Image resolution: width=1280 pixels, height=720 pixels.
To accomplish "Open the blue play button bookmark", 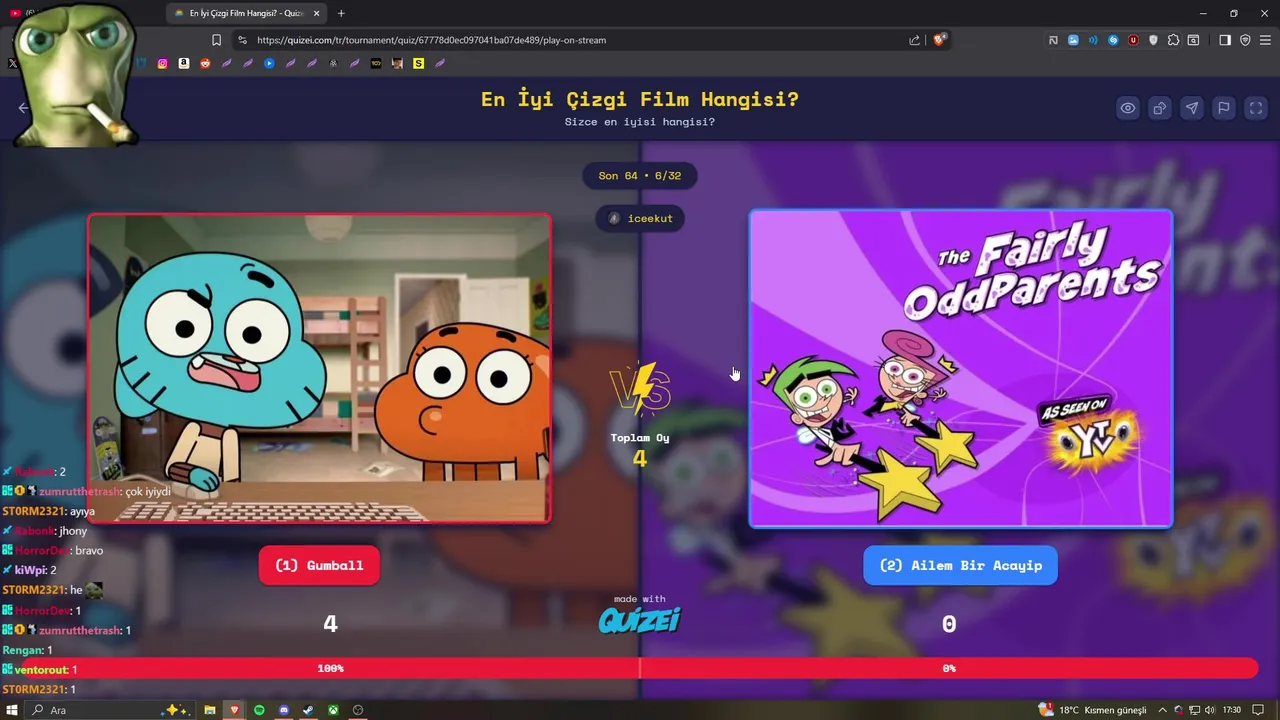I will 269,63.
